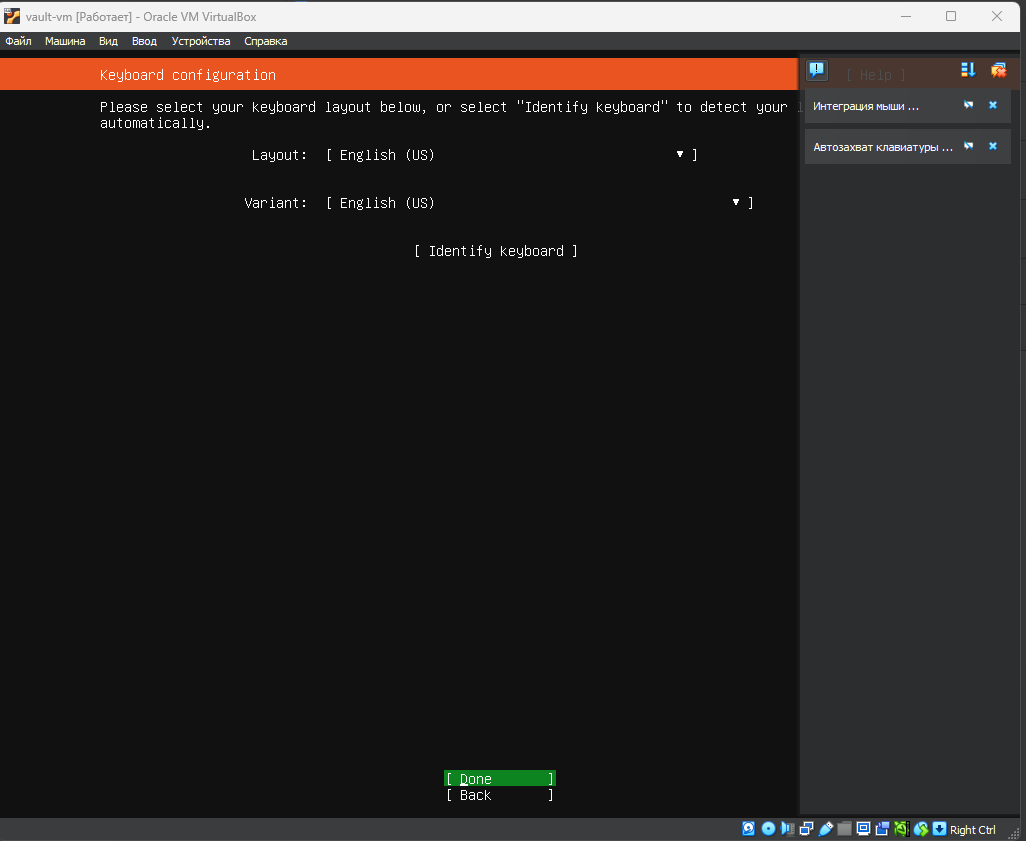This screenshot has height=841, width=1026.
Task: Click the mouse integration status icon
Action: pyautogui.click(x=921, y=829)
